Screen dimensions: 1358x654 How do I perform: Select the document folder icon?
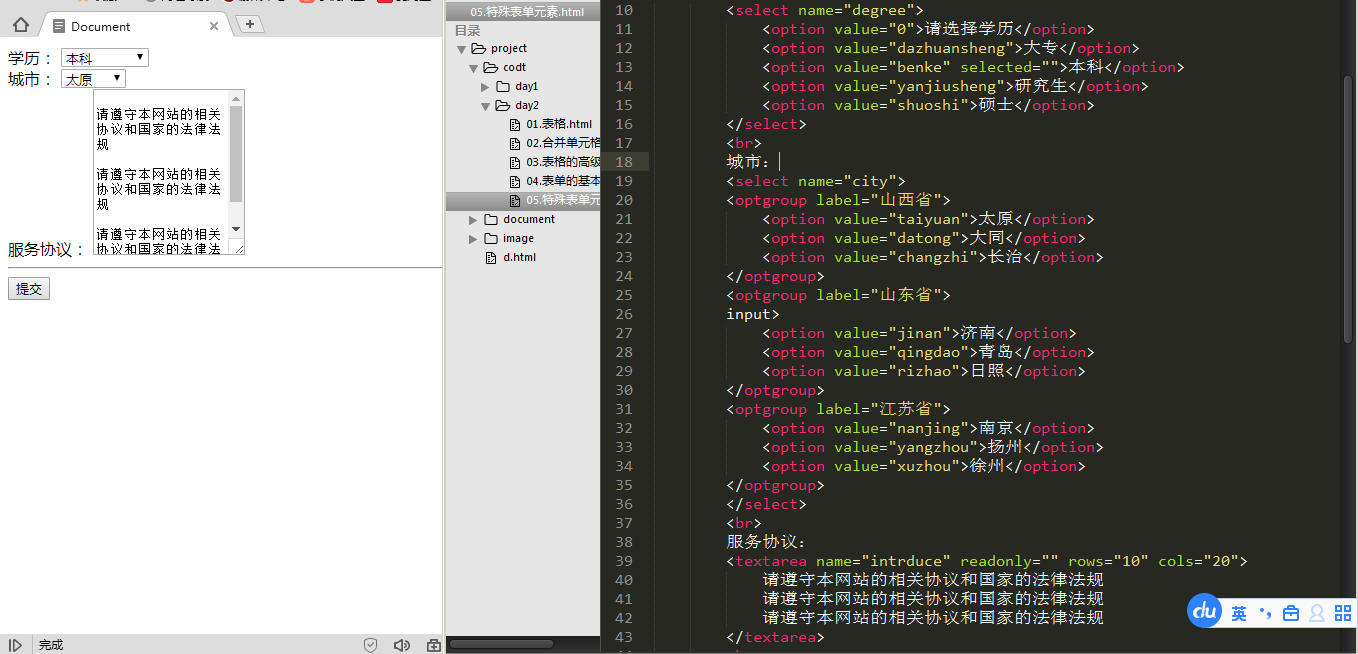(x=490, y=219)
